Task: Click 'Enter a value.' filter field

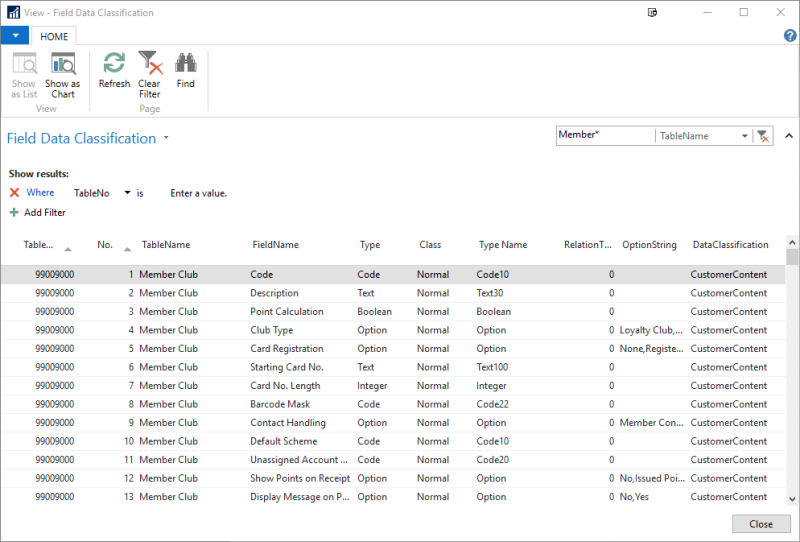Action: point(199,193)
